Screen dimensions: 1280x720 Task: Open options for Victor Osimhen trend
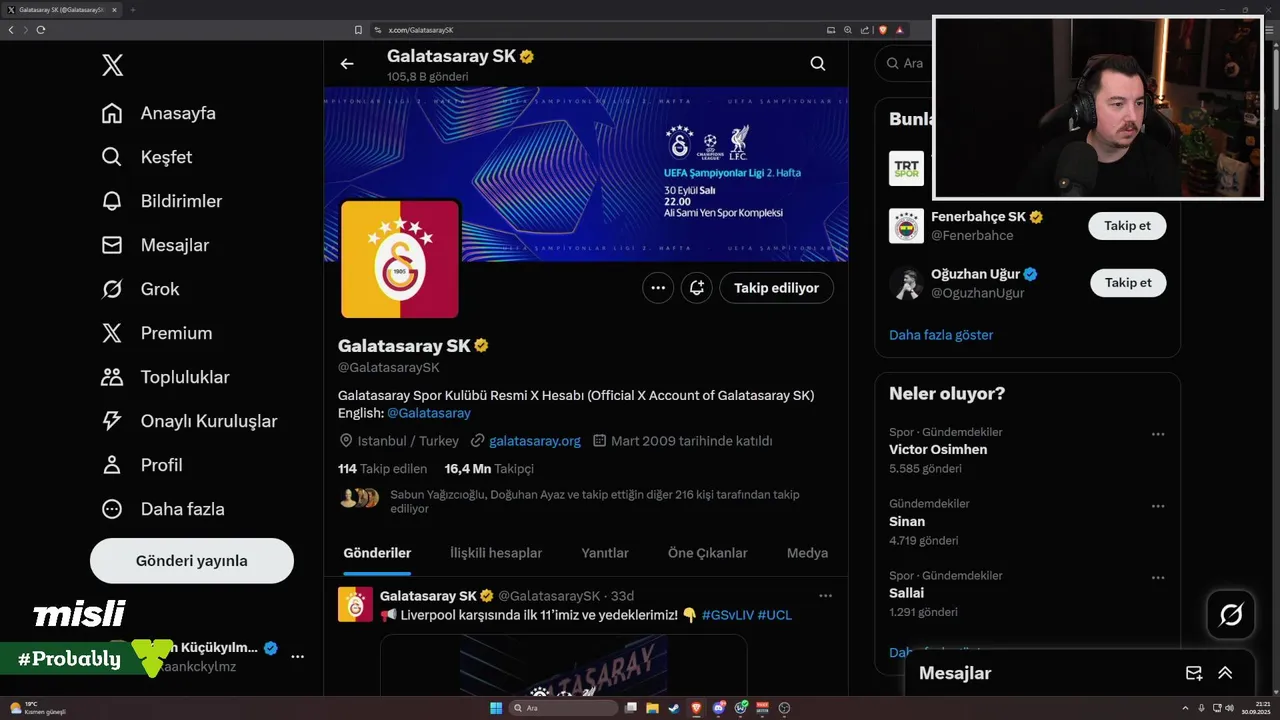[x=1158, y=434]
